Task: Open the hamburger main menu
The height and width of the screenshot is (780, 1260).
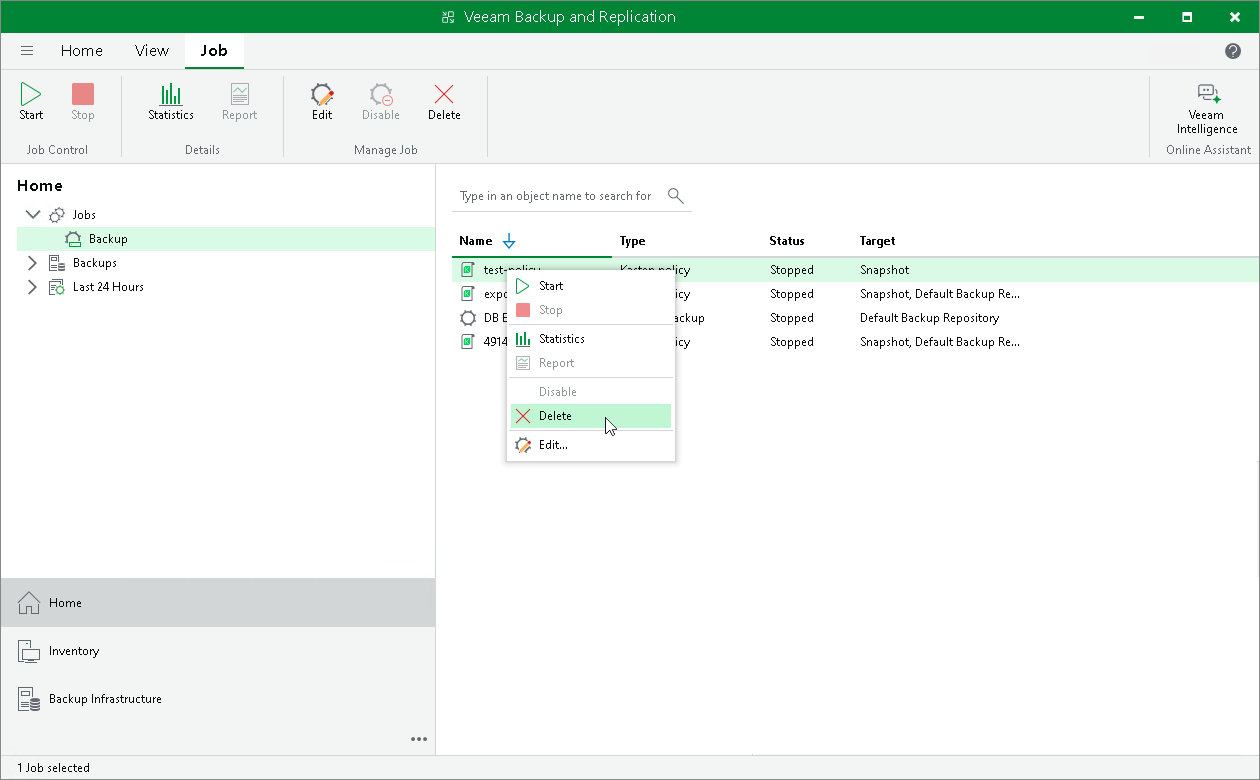Action: point(27,51)
